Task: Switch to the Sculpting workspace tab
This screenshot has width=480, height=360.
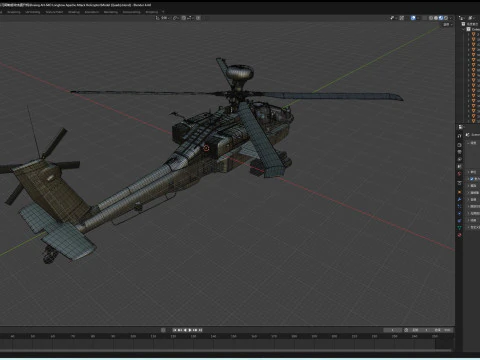Action: 14,12
